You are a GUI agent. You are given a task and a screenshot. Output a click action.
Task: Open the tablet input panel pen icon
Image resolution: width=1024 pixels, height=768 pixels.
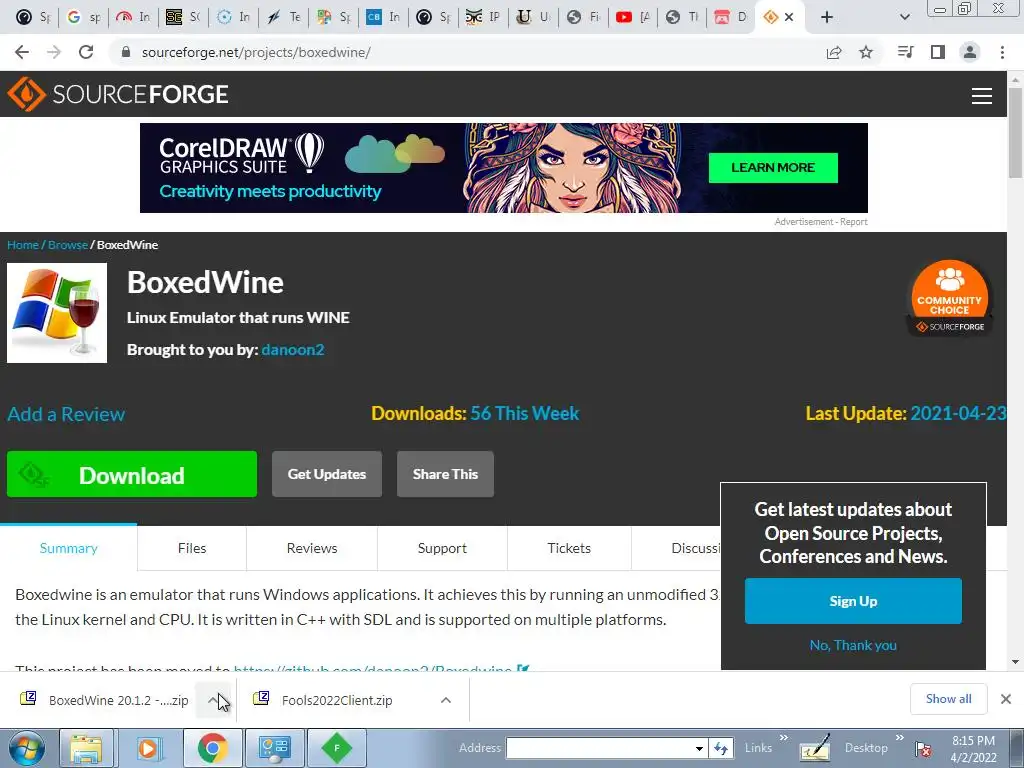point(814,748)
